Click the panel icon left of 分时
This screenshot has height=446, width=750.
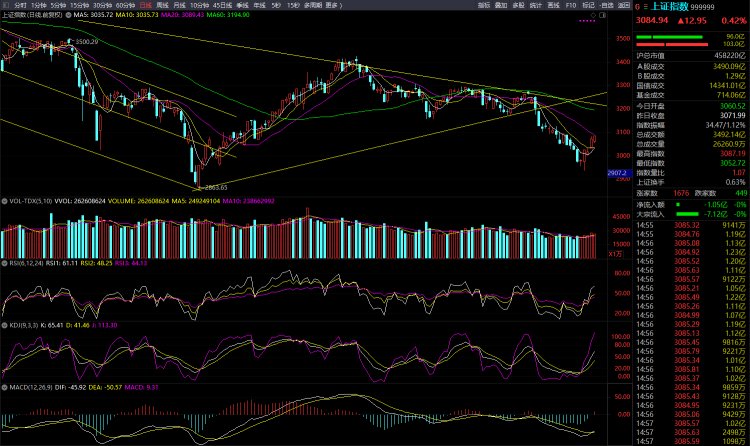tap(5, 5)
